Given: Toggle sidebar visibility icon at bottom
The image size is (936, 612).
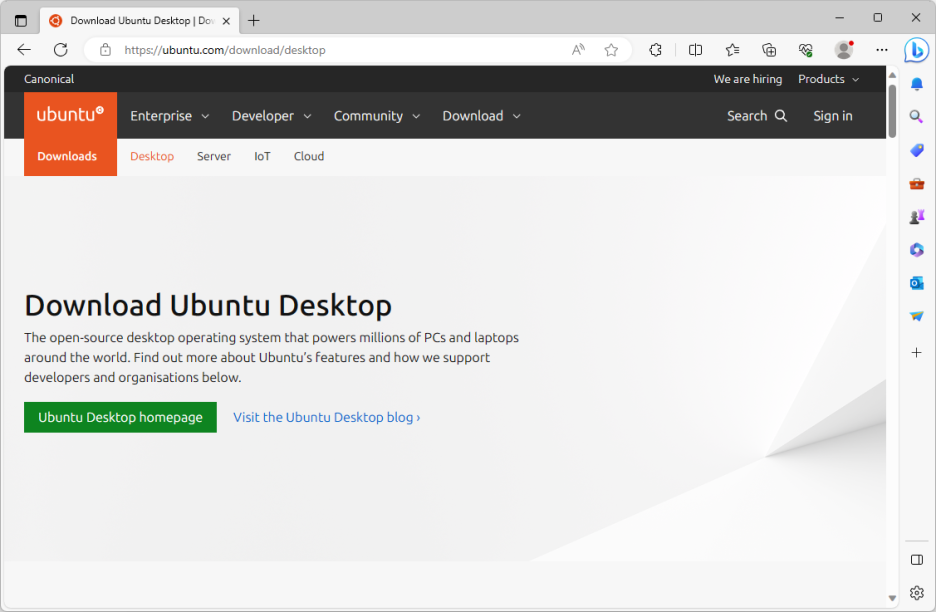Looking at the screenshot, I should pyautogui.click(x=917, y=560).
